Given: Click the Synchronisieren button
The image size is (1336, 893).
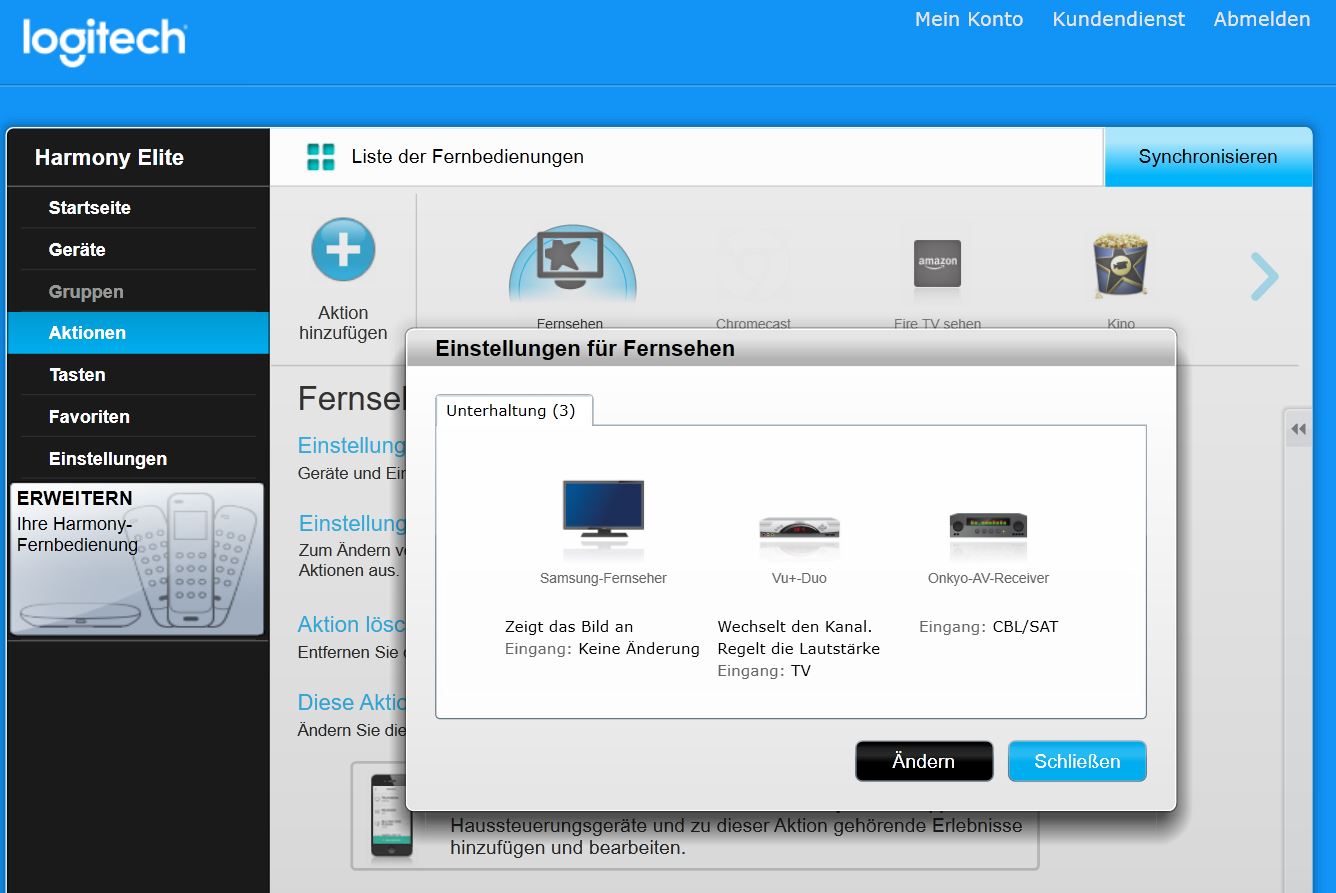Looking at the screenshot, I should [x=1208, y=157].
